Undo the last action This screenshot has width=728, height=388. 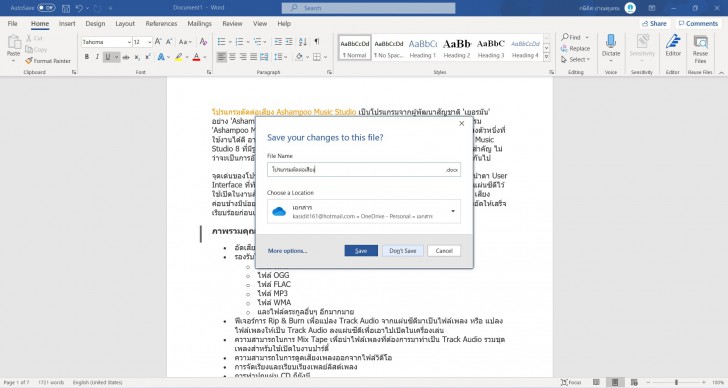click(79, 8)
